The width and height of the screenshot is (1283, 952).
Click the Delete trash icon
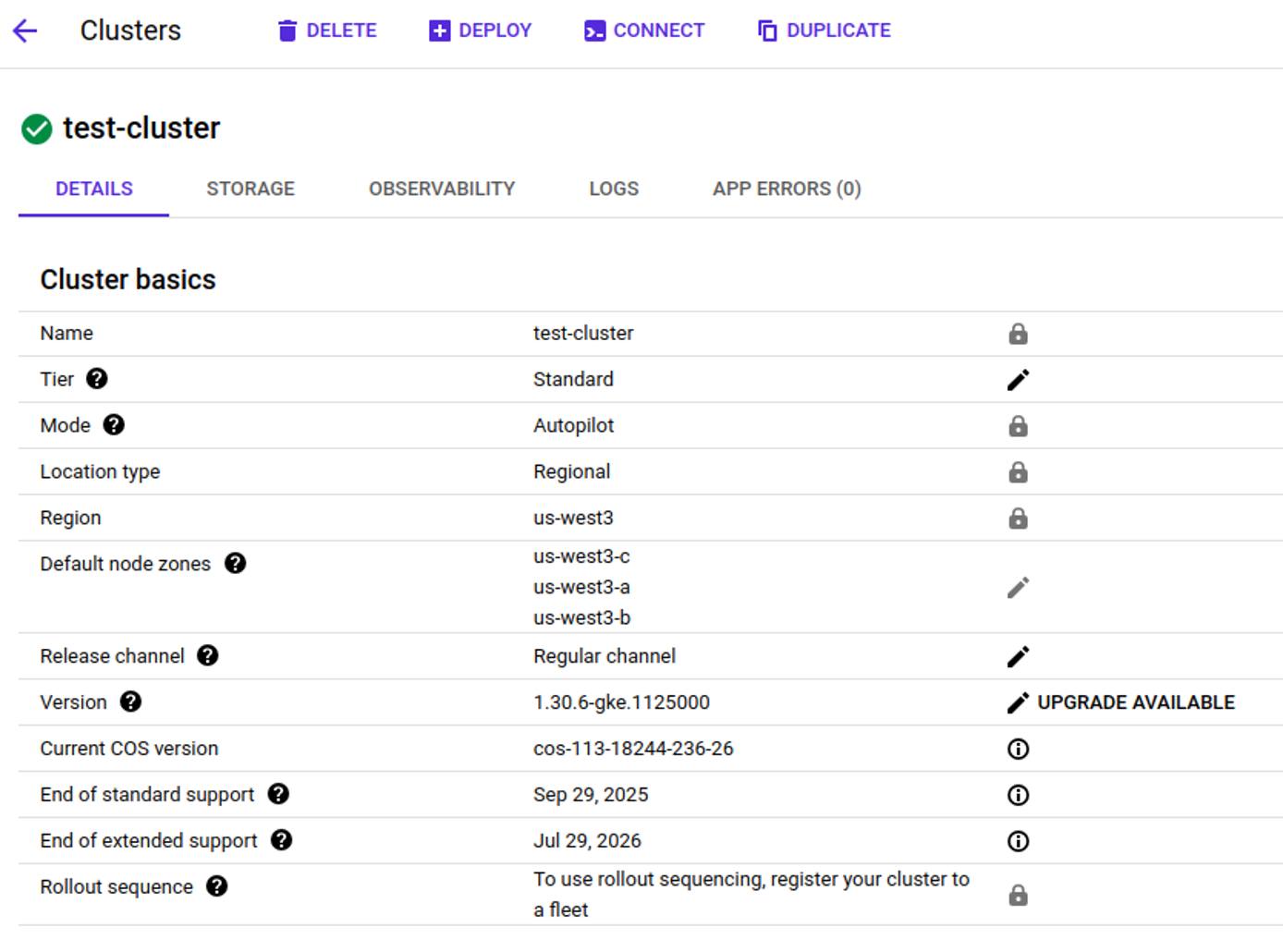287,30
